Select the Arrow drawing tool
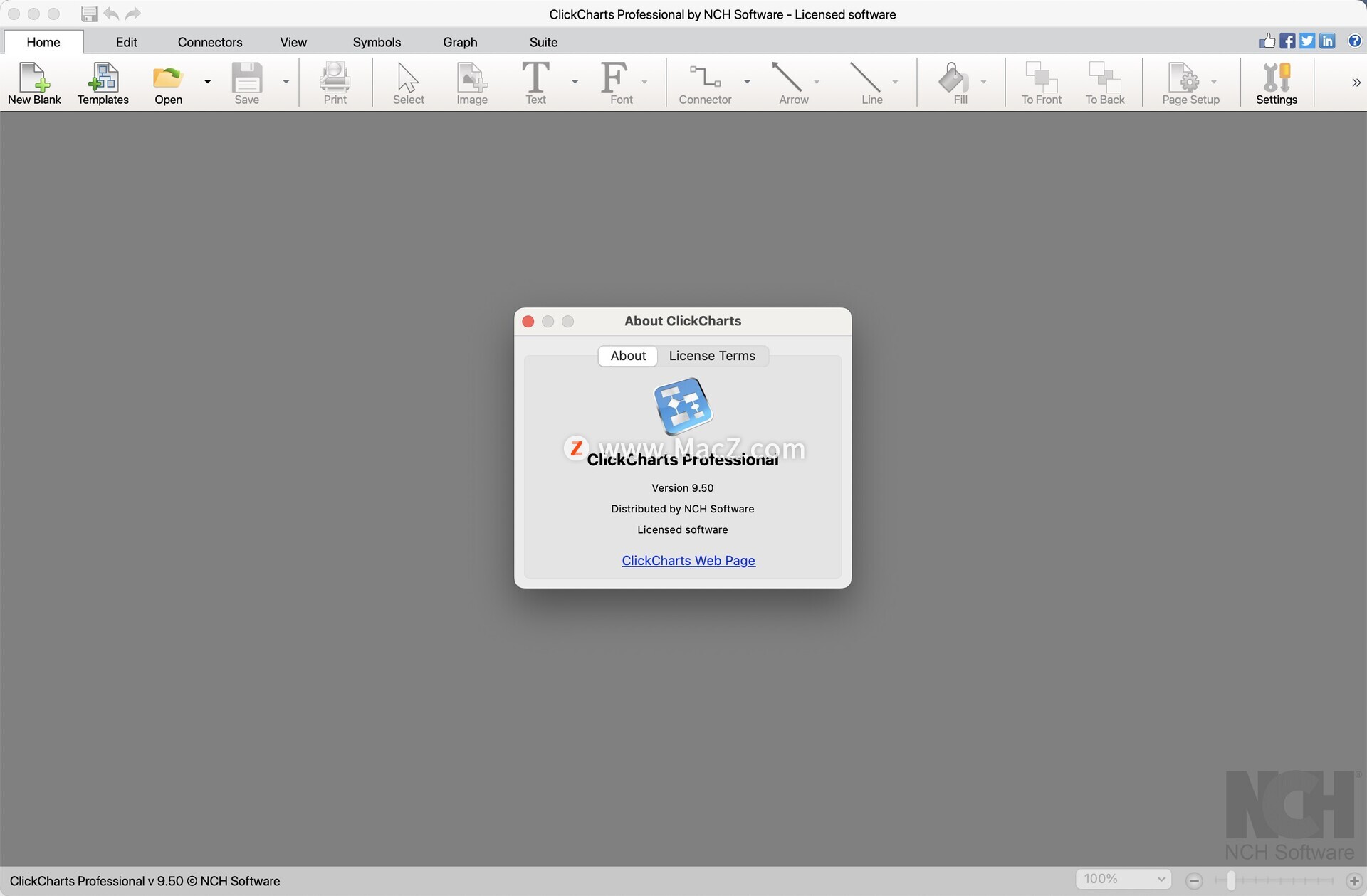 (793, 83)
